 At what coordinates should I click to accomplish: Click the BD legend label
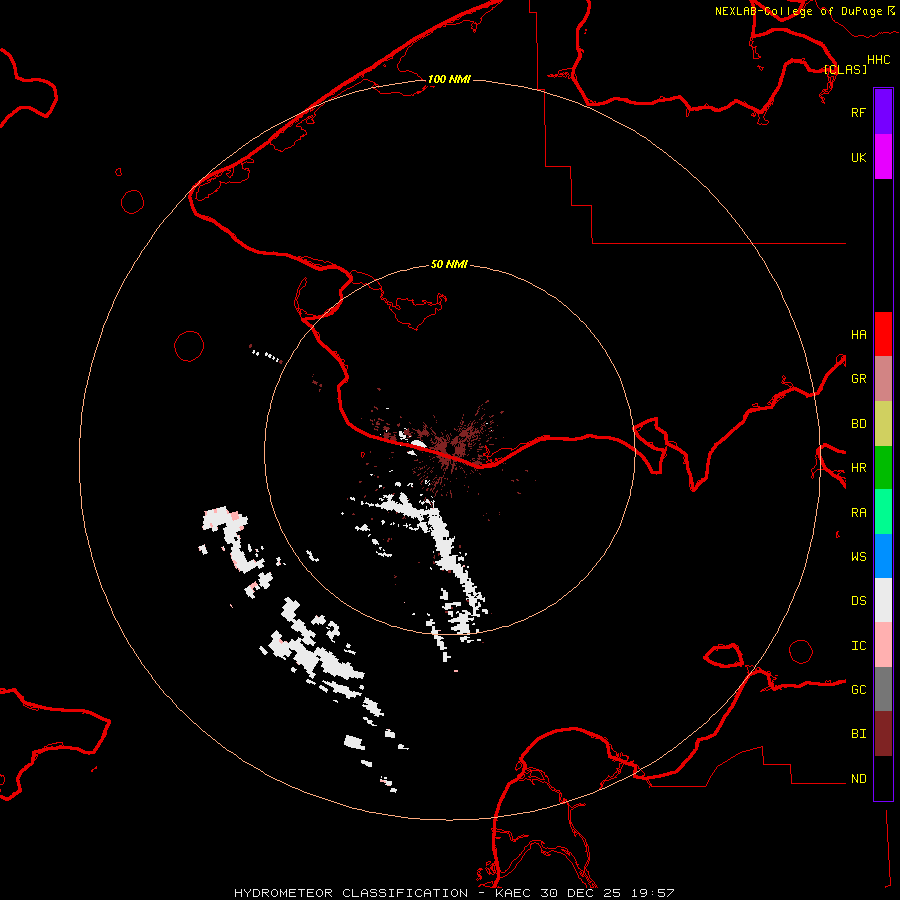click(858, 424)
